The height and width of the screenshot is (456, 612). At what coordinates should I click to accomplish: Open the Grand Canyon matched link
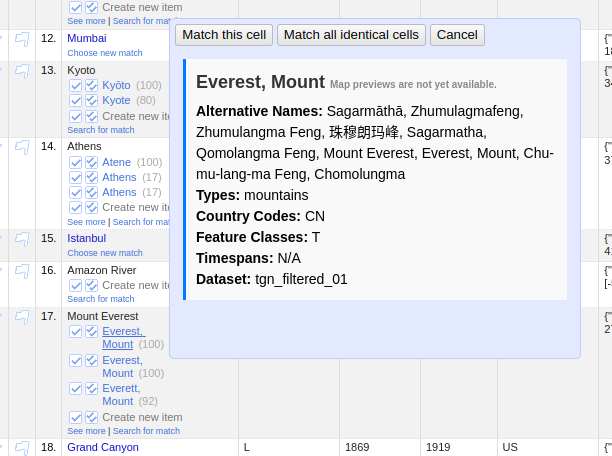102,447
